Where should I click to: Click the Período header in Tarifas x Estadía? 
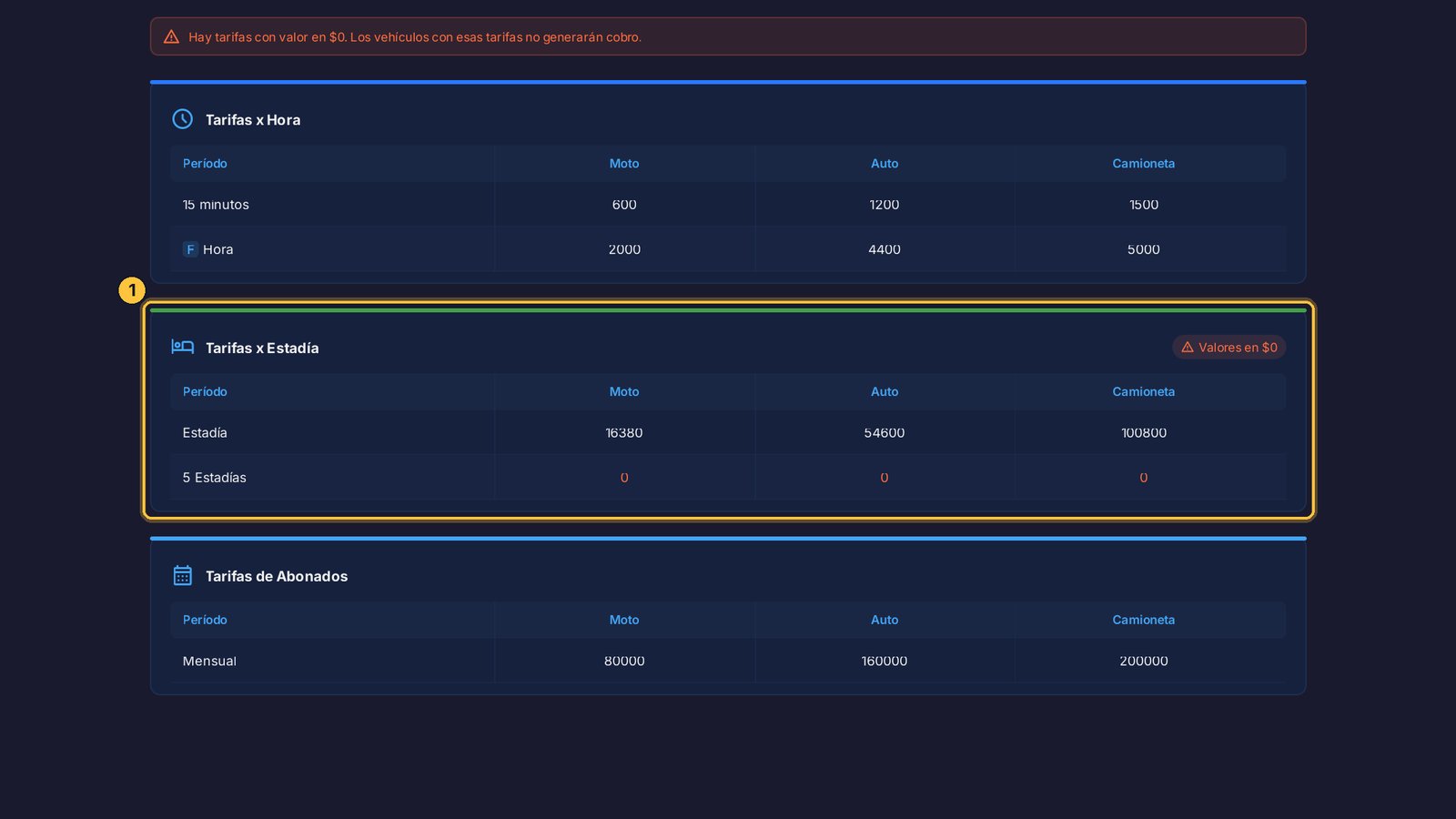tap(205, 392)
